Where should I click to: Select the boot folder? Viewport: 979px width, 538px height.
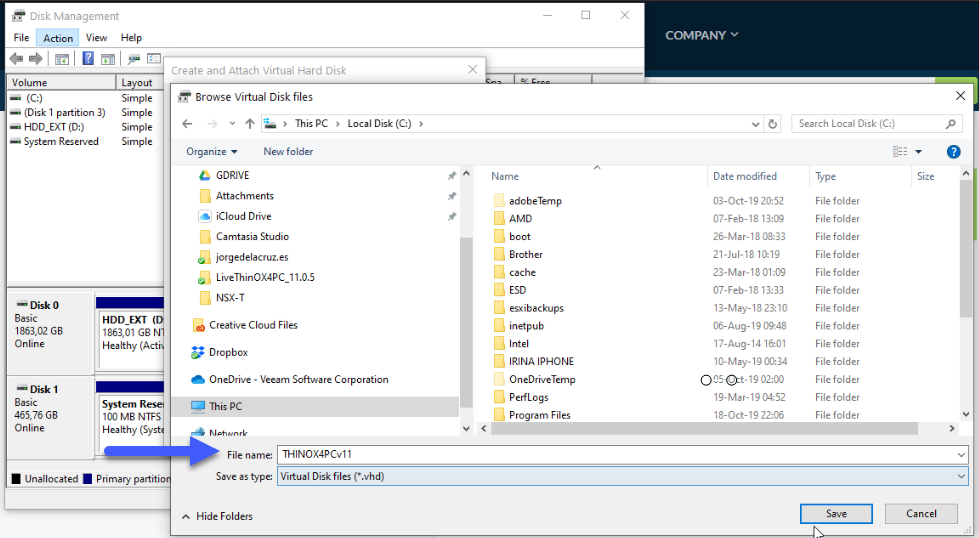(x=519, y=237)
